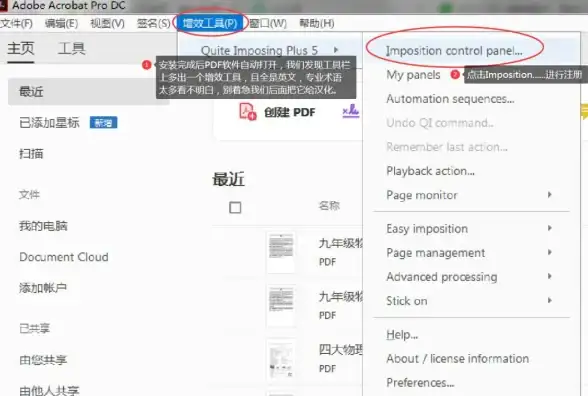Open 由您共享 in the sidebar

coord(43,360)
